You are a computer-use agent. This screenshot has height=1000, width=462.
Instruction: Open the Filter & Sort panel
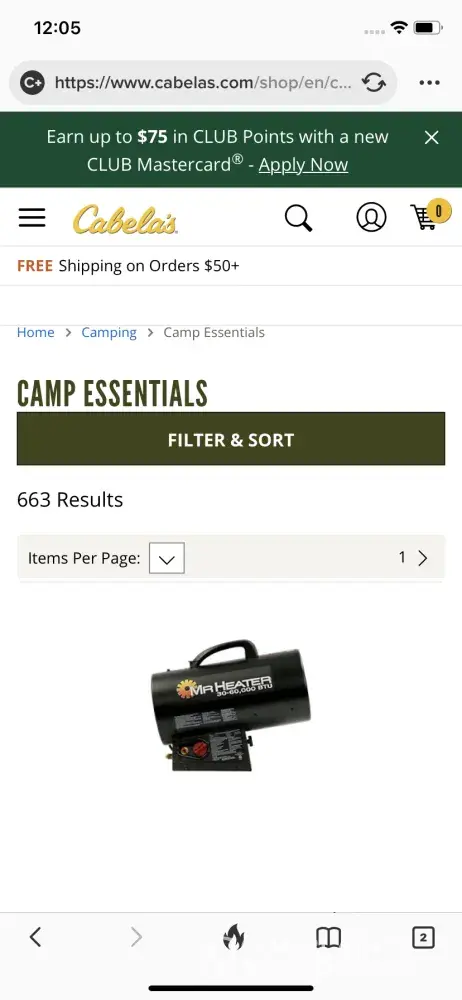point(231,439)
